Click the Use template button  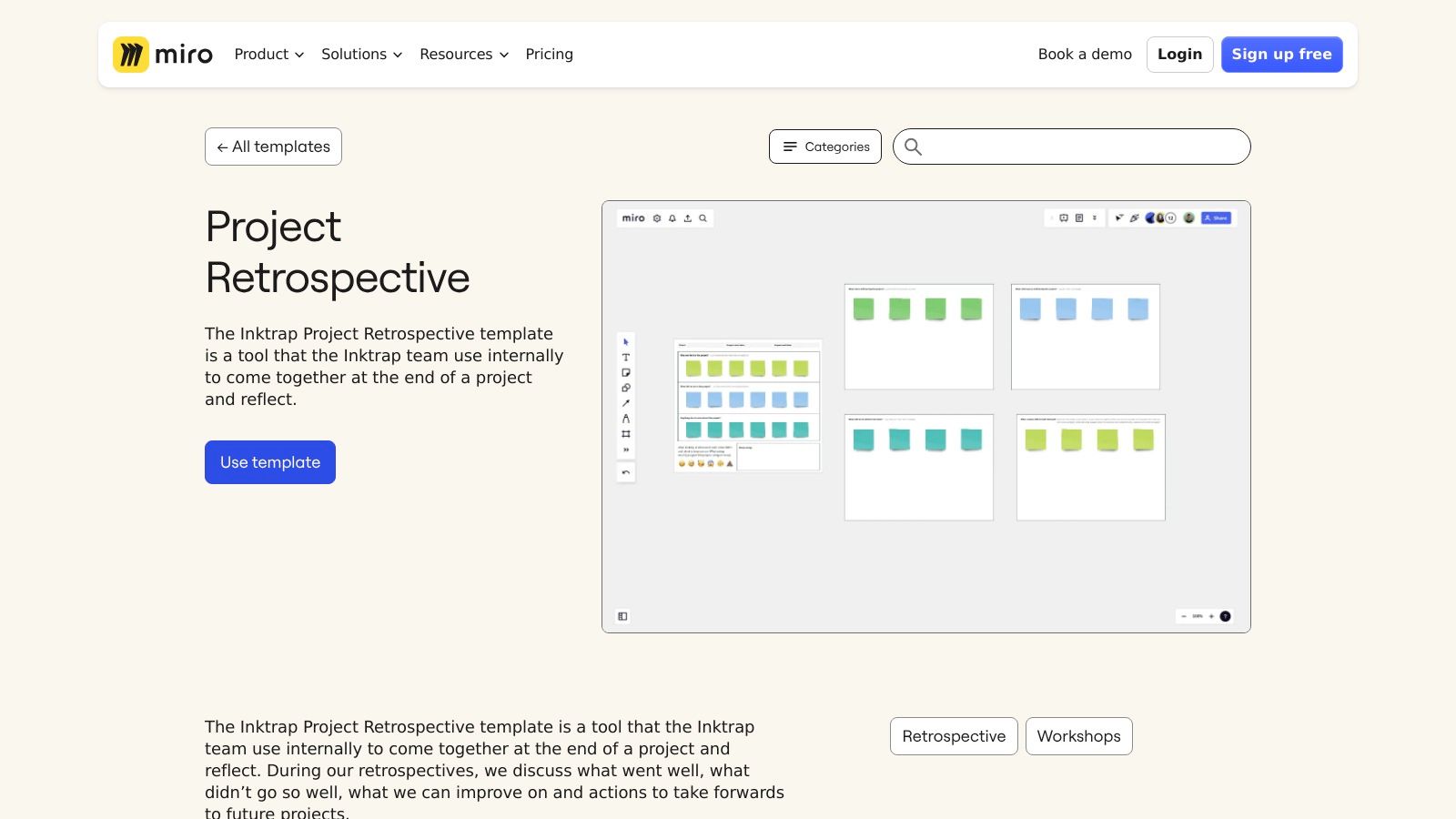270,462
